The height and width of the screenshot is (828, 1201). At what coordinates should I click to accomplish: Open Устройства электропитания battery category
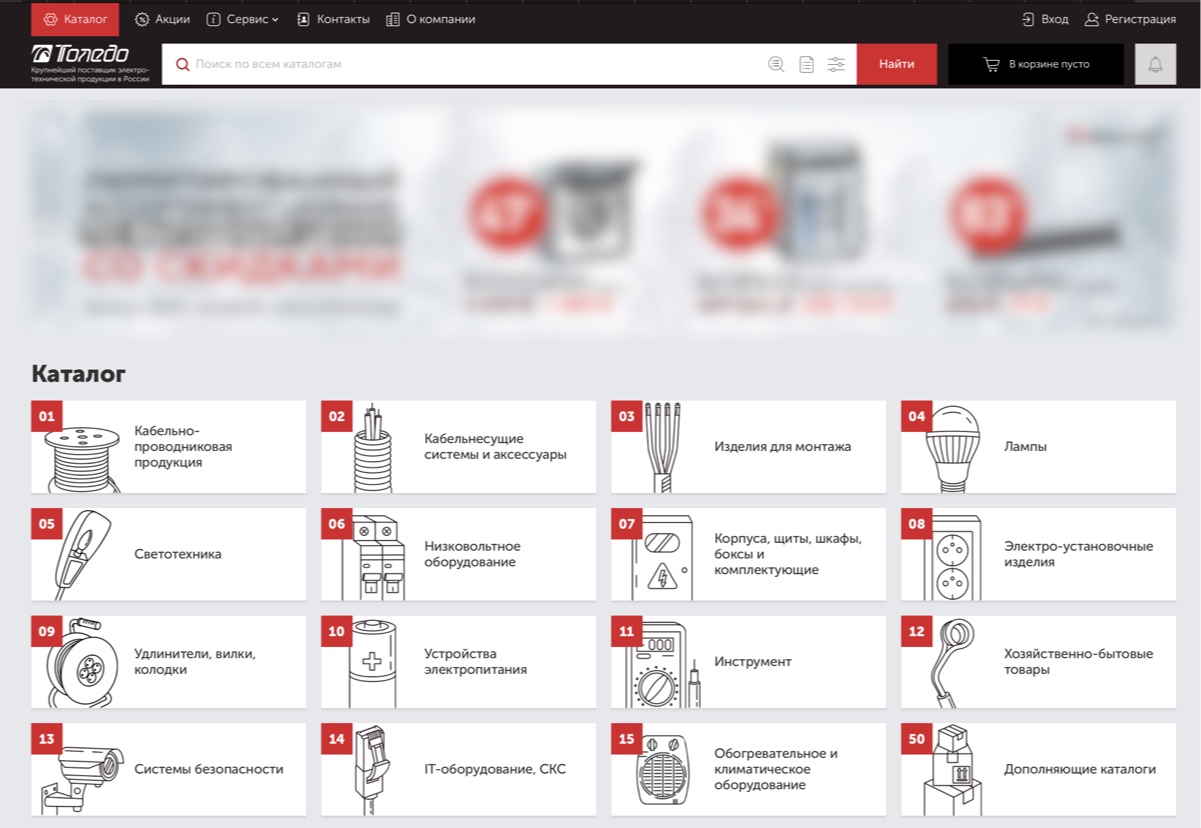tap(458, 662)
